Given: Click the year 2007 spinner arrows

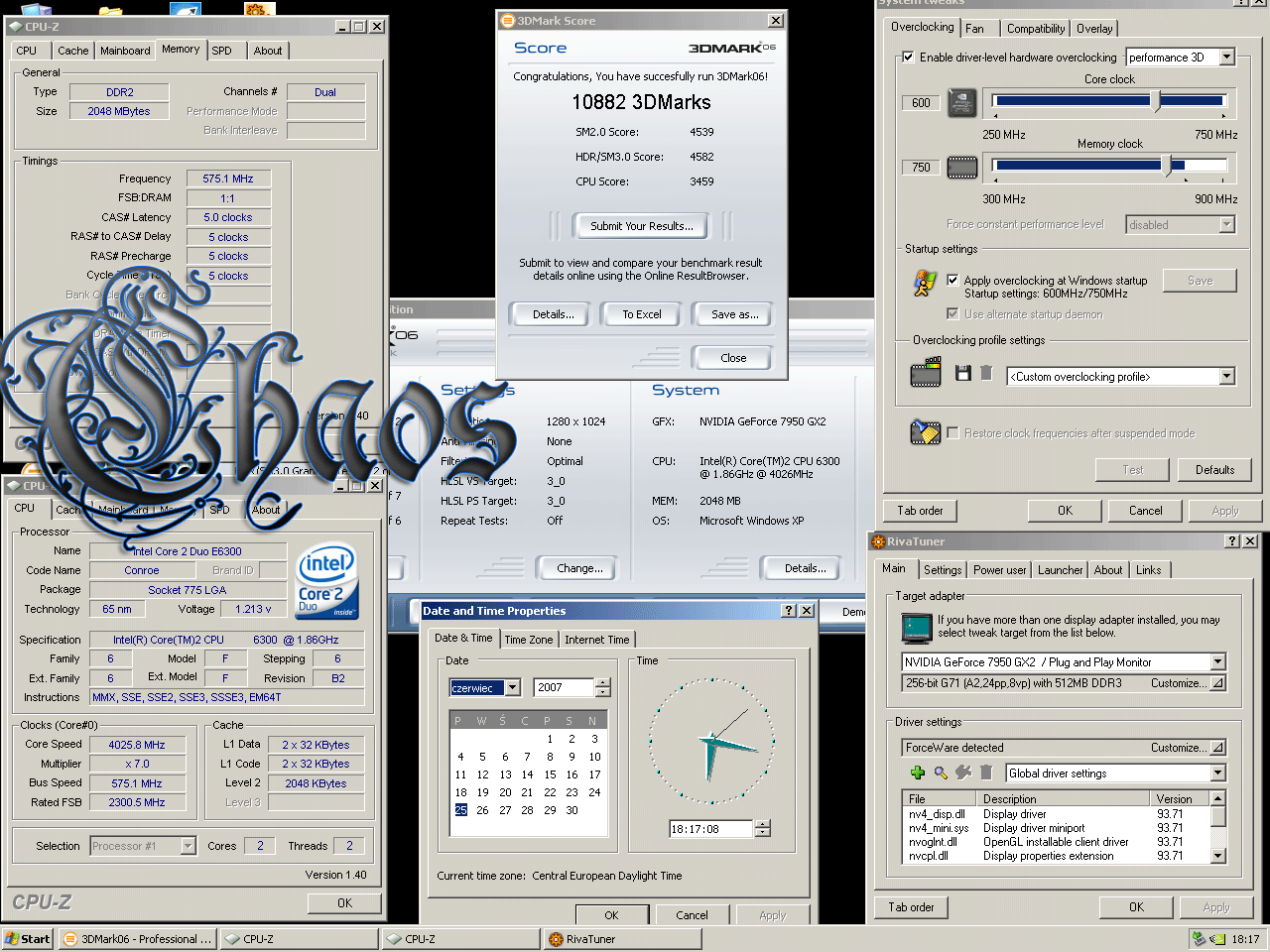Looking at the screenshot, I should pos(602,687).
